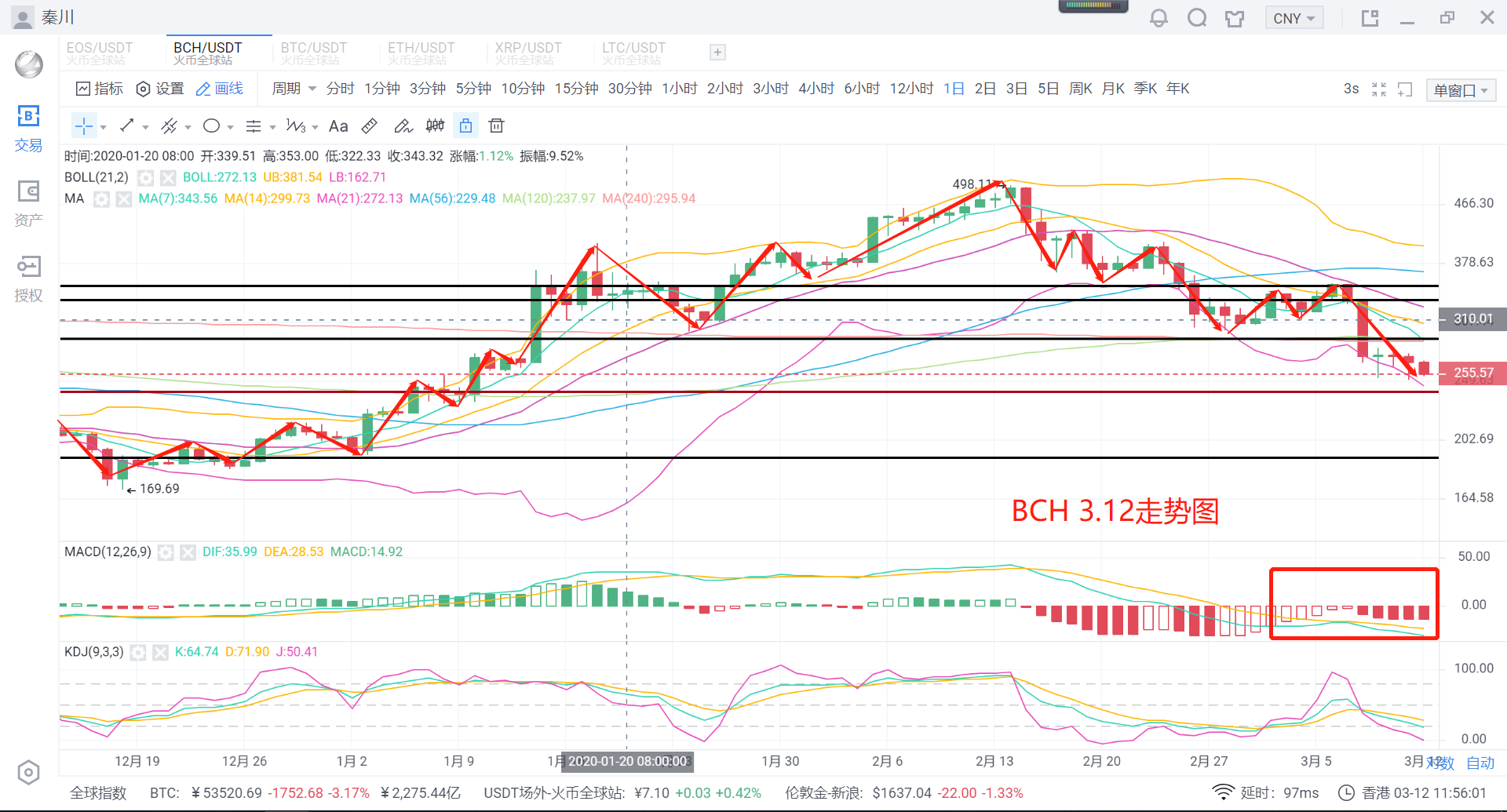Expand the 周期 period dropdown
Viewport: 1507px width, 812px height.
pyautogui.click(x=294, y=89)
